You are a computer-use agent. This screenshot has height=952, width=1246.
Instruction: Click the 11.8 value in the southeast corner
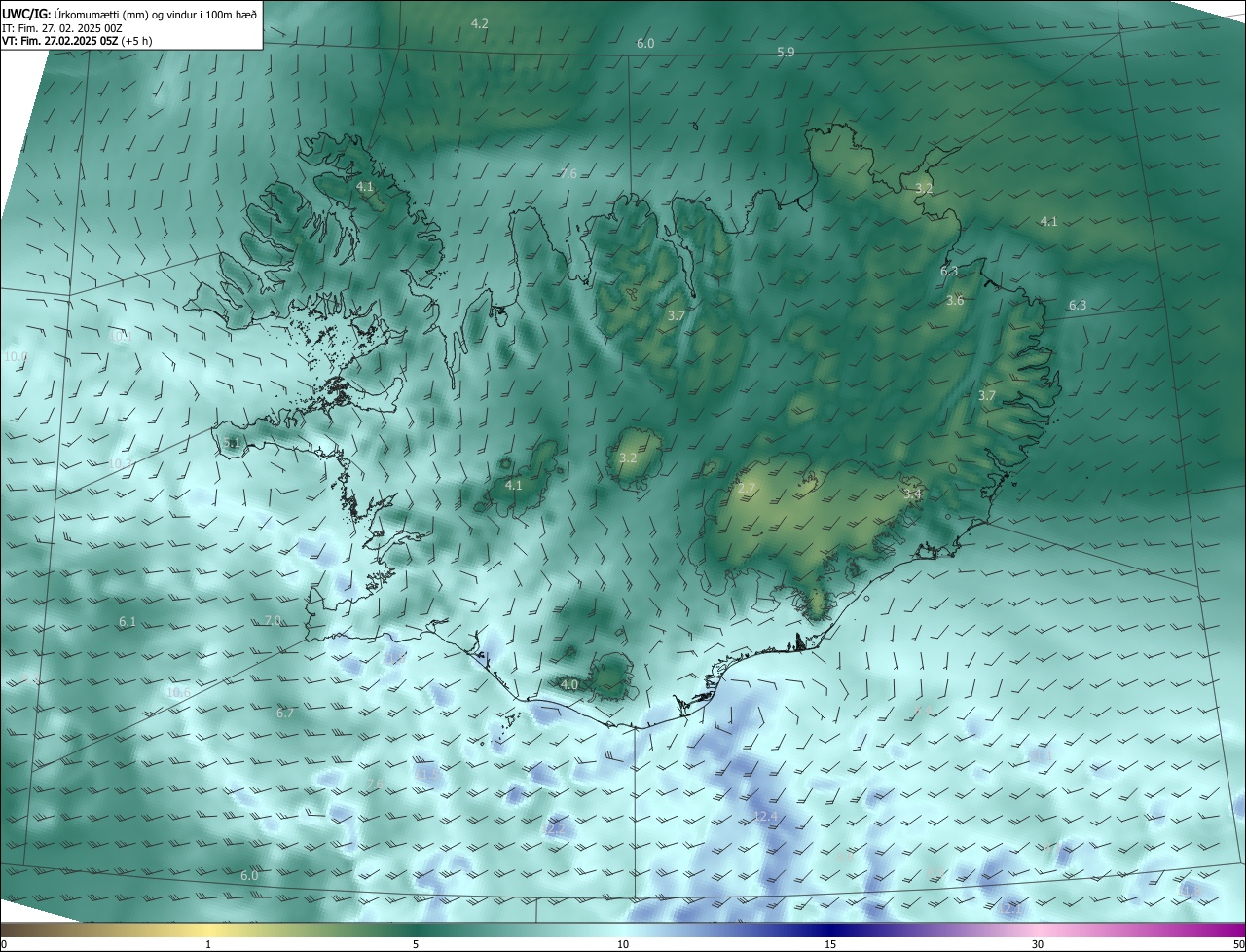tap(1189, 890)
